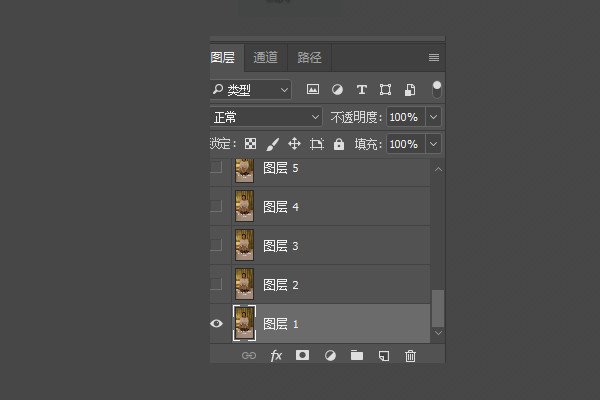Switch to the 路径 (Paths) tab

[x=309, y=57]
